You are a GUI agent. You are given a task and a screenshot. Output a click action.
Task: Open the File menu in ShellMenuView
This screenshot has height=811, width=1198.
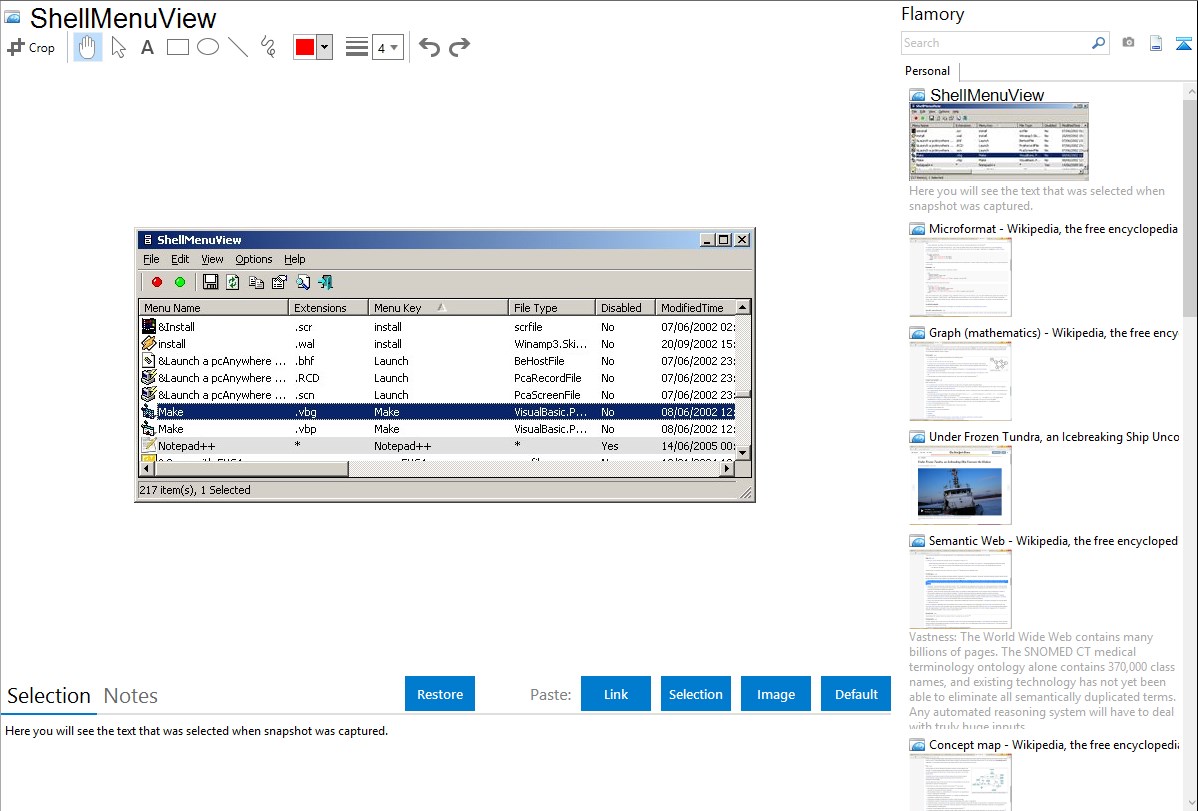pos(151,259)
